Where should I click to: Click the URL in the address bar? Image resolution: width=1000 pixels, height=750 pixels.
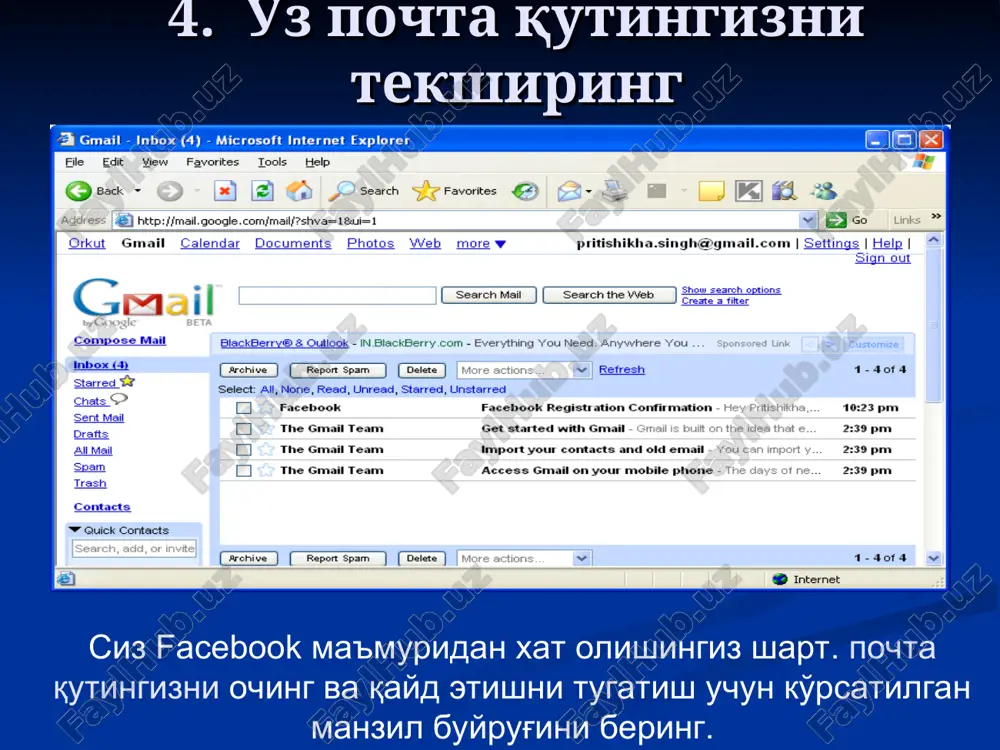point(257,221)
